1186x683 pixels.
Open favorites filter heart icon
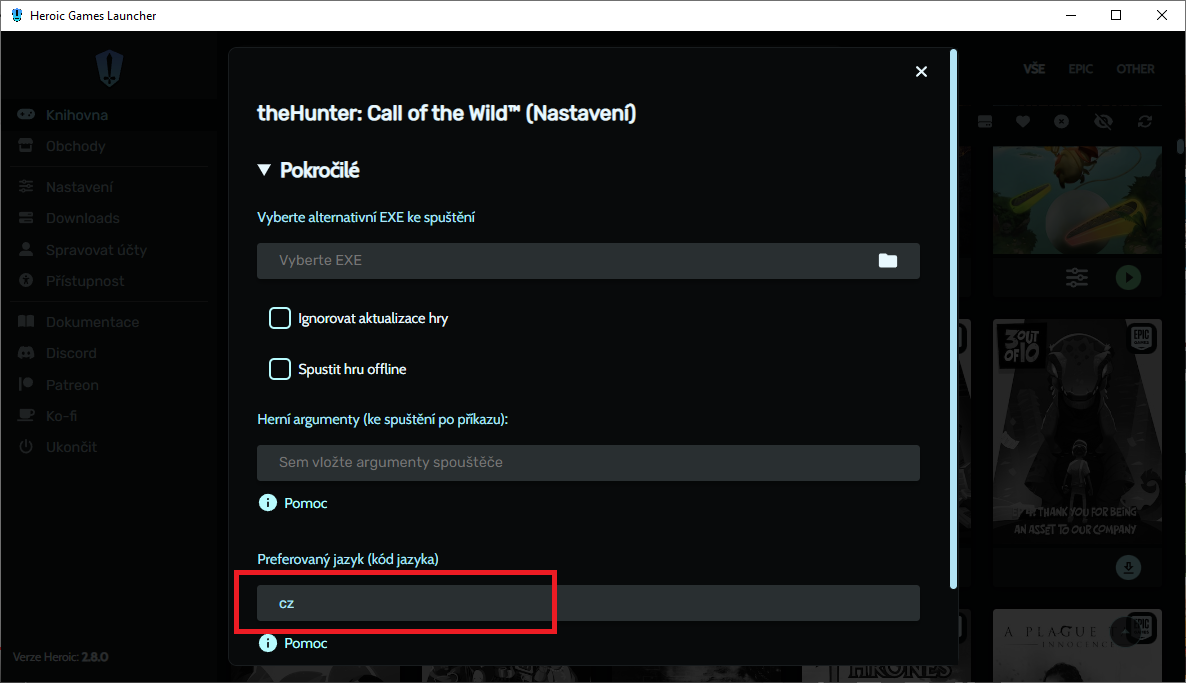click(1023, 121)
